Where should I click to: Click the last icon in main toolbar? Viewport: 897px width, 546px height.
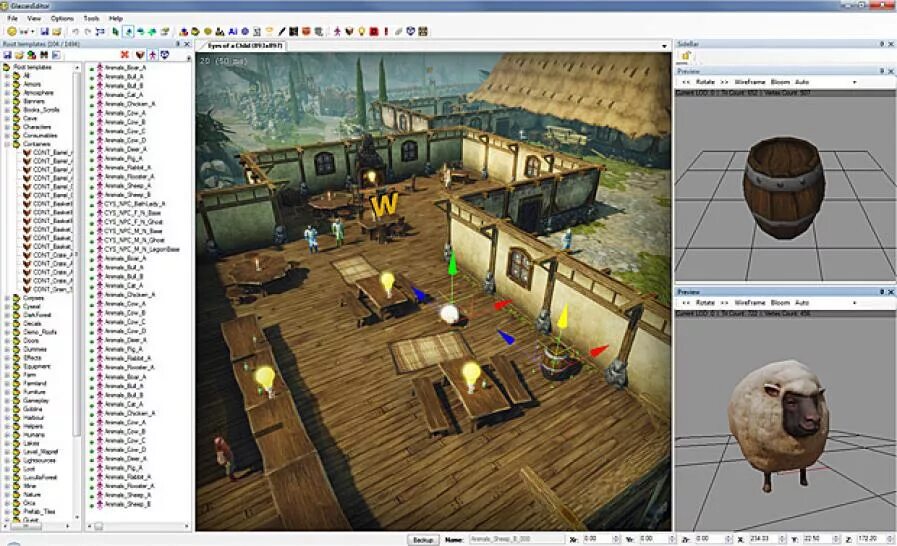(423, 31)
